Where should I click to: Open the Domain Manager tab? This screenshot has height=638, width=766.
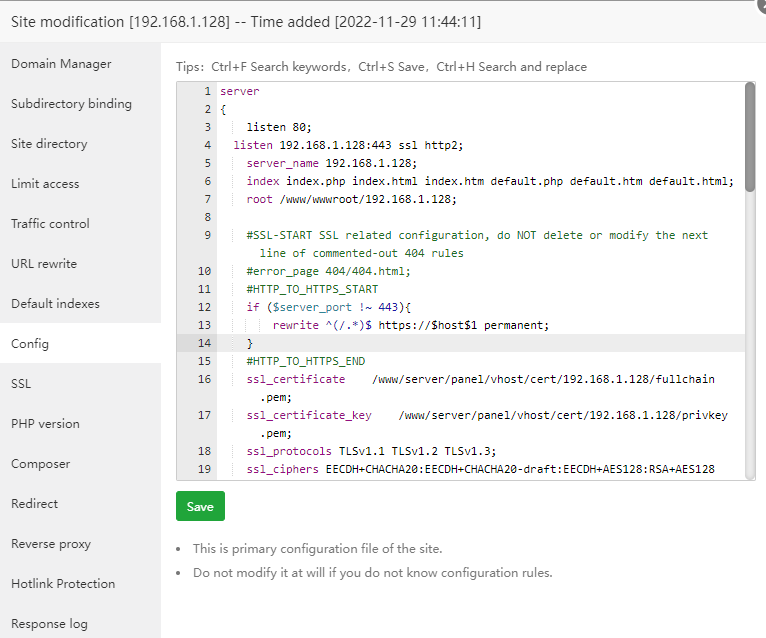(61, 64)
